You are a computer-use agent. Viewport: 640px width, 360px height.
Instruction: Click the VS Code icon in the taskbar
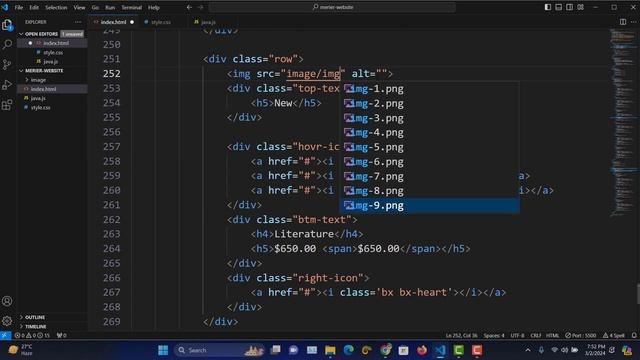(440, 350)
